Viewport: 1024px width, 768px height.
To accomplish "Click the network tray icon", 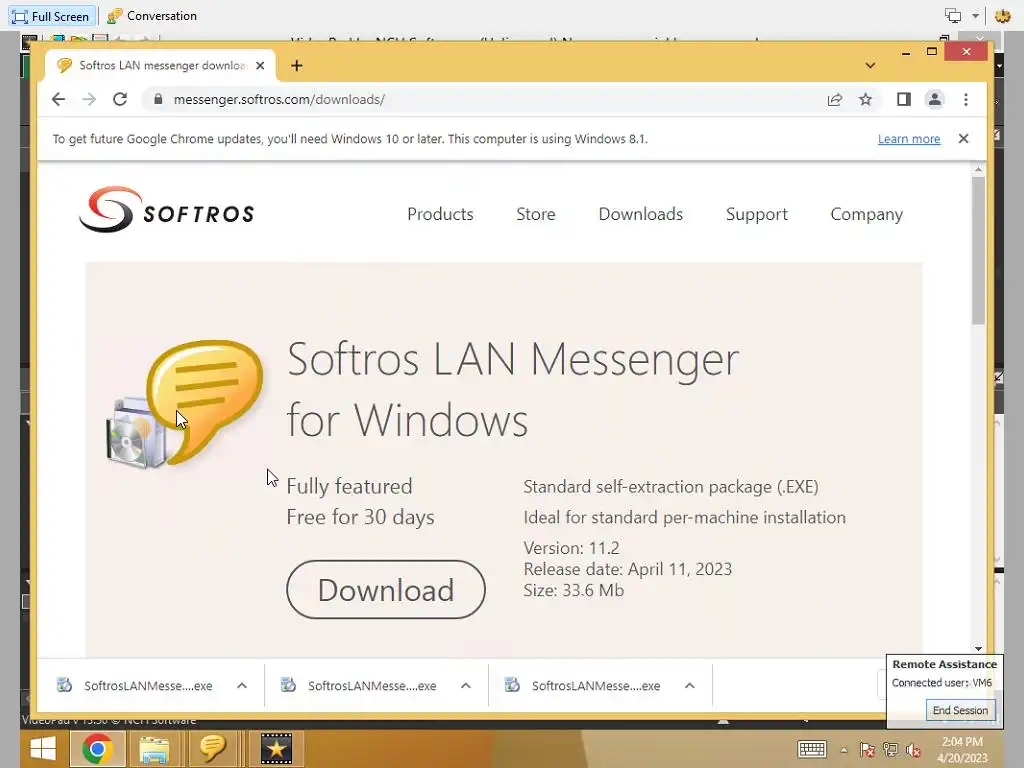I will coord(890,750).
